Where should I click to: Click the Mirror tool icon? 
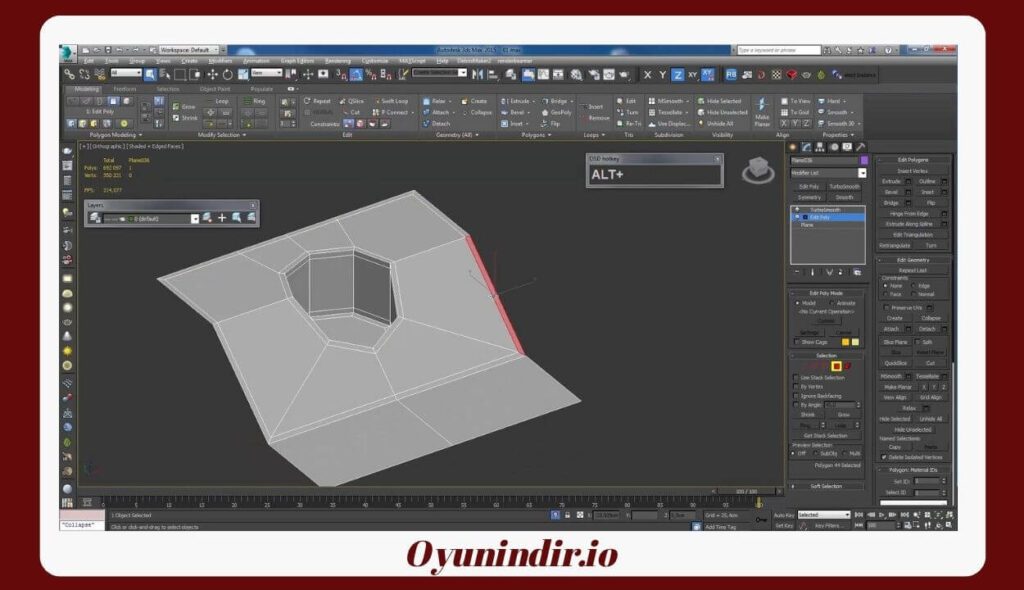(x=478, y=75)
